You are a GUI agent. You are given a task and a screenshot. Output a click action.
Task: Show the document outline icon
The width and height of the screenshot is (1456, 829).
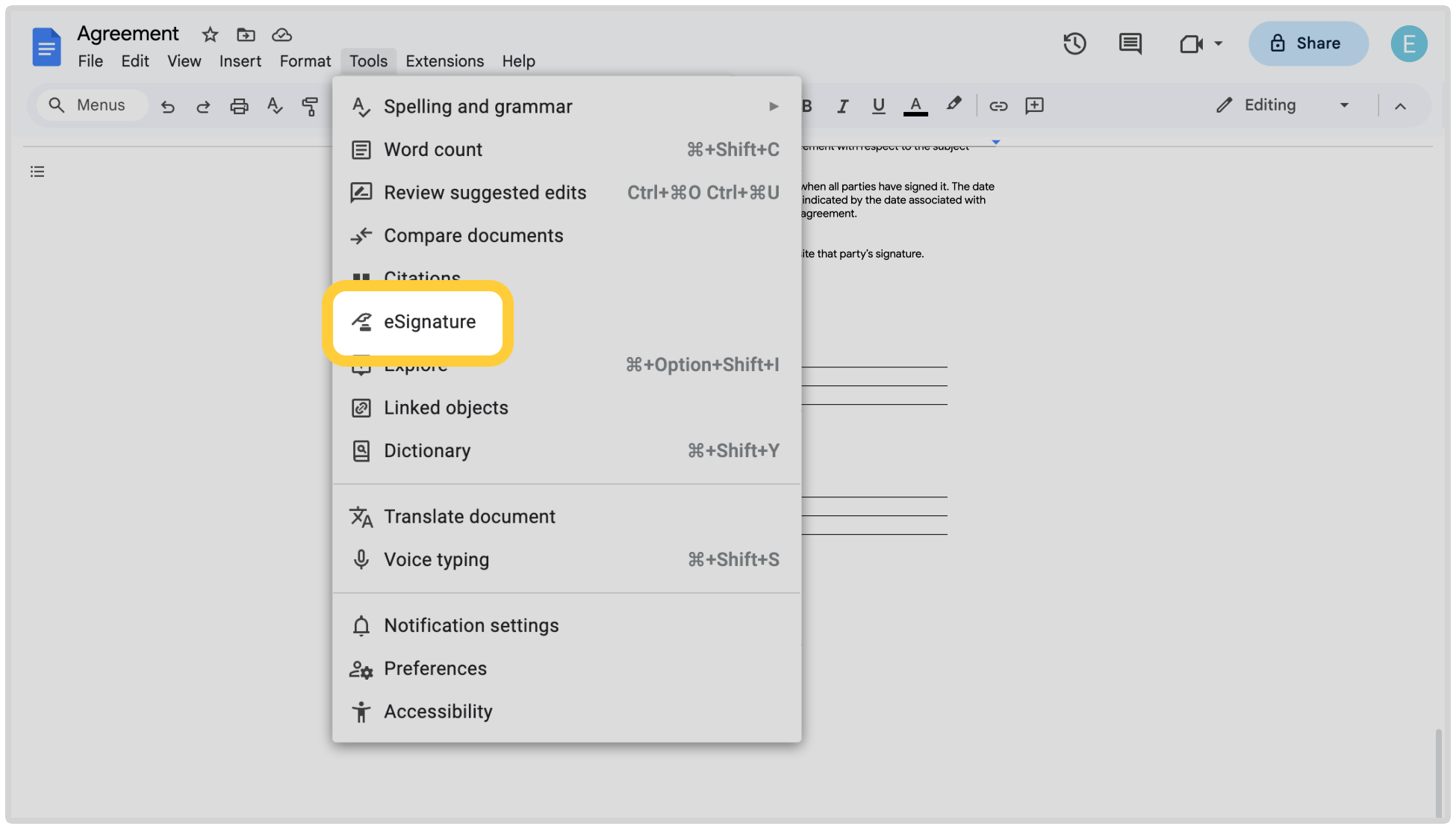[37, 172]
